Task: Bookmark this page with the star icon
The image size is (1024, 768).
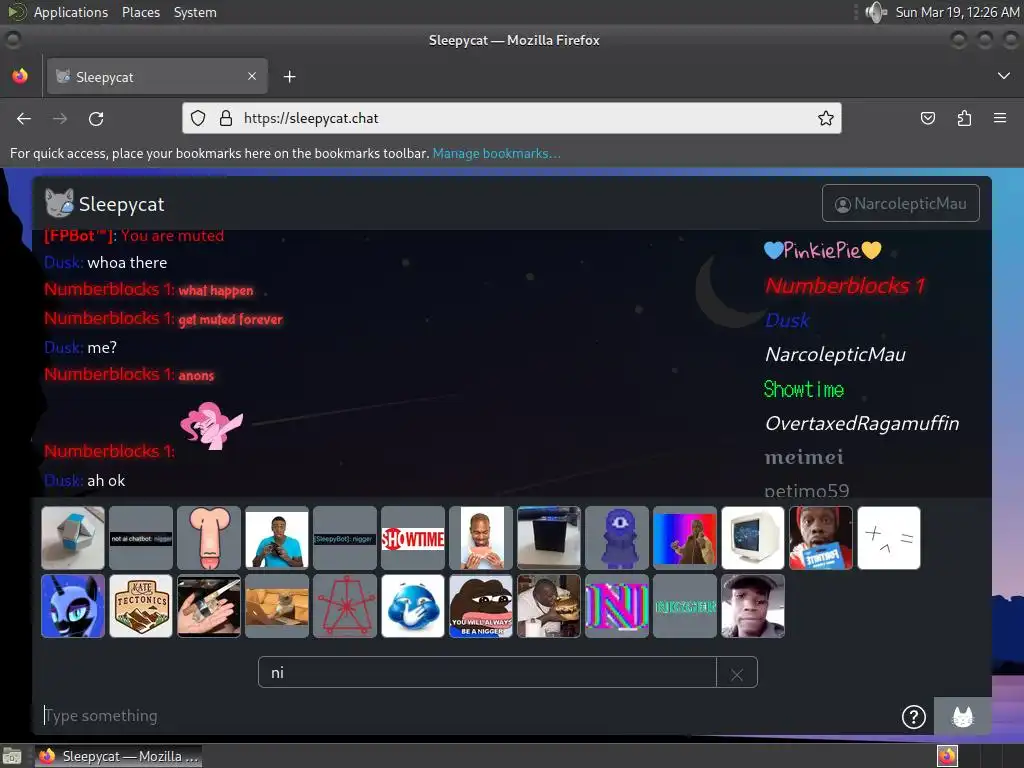Action: [x=825, y=118]
